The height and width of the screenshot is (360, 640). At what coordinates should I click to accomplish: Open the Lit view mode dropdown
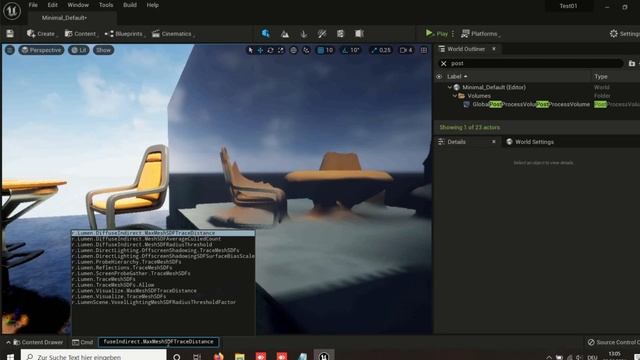[x=79, y=50]
